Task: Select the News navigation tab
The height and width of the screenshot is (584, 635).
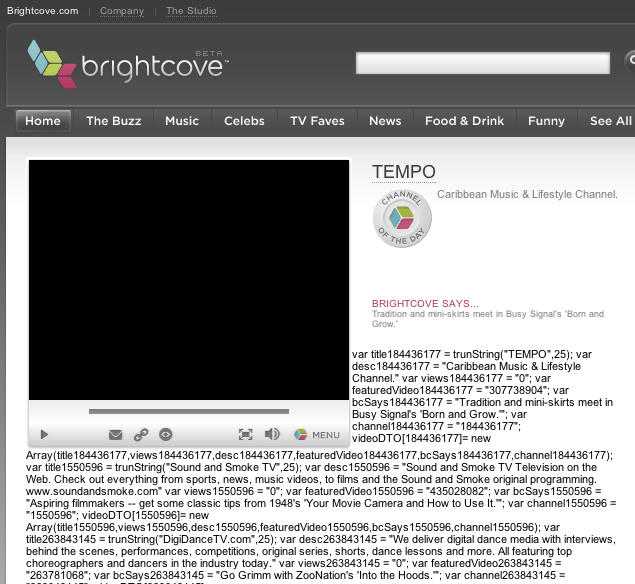Action: pyautogui.click(x=385, y=121)
